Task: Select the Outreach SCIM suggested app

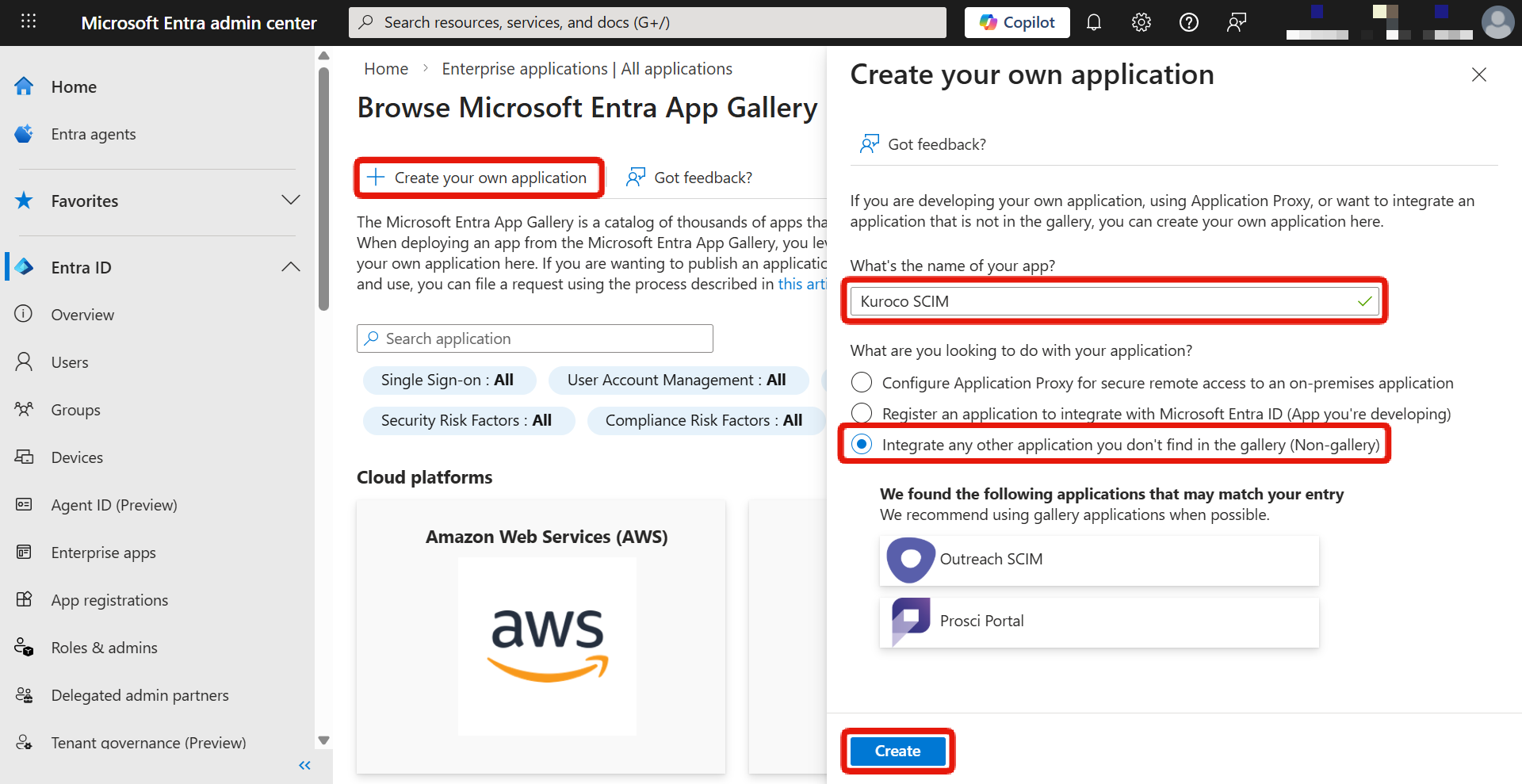Action: [1099, 560]
